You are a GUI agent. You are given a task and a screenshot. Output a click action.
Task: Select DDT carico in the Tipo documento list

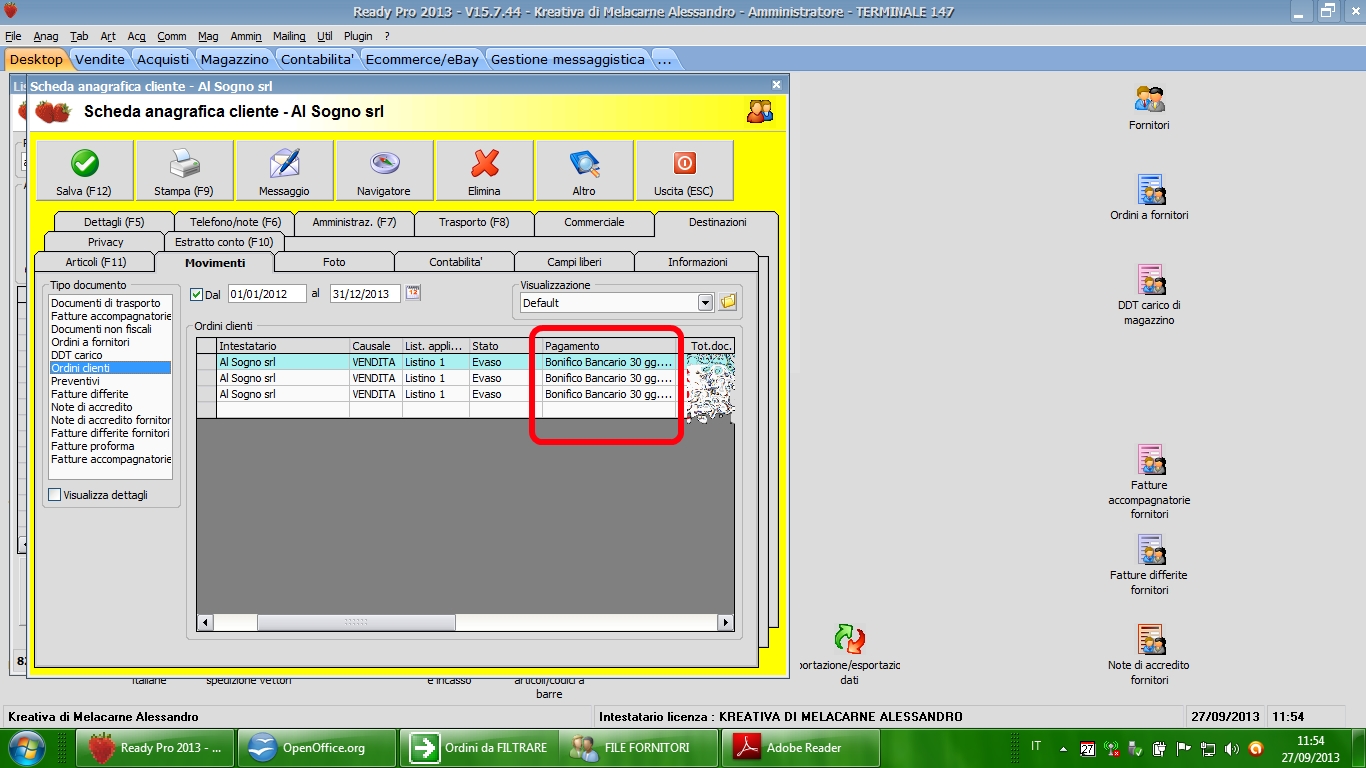(x=110, y=355)
